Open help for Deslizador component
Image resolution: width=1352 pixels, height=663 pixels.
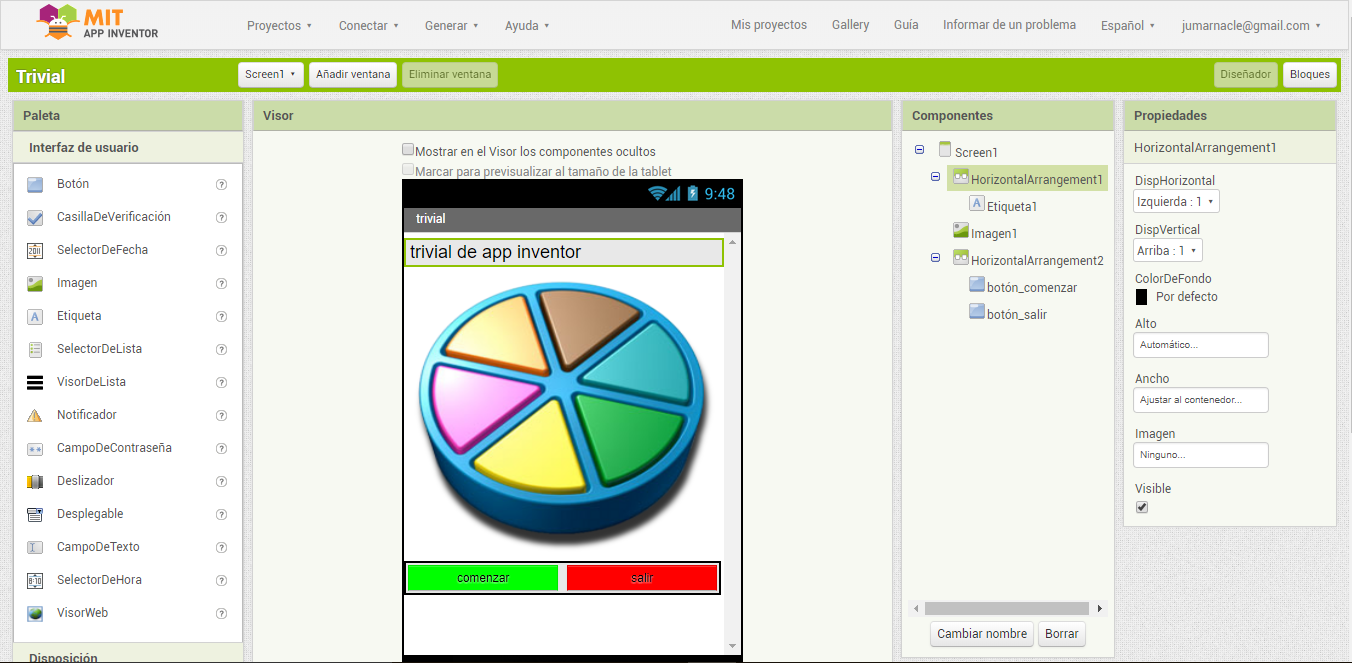point(222,481)
